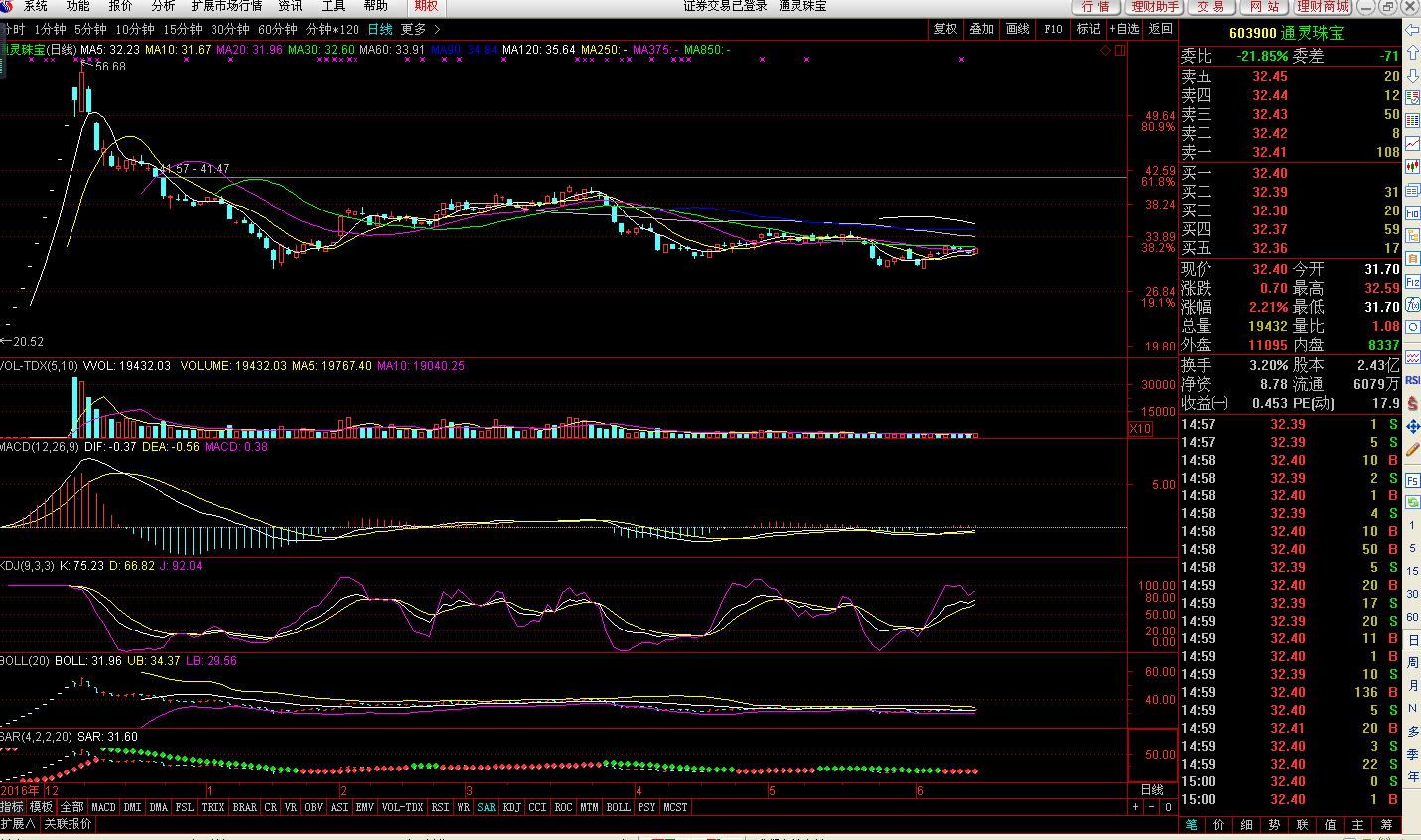This screenshot has height=840, width=1421.
Task: Open the 工具 menu
Action: coord(333,6)
